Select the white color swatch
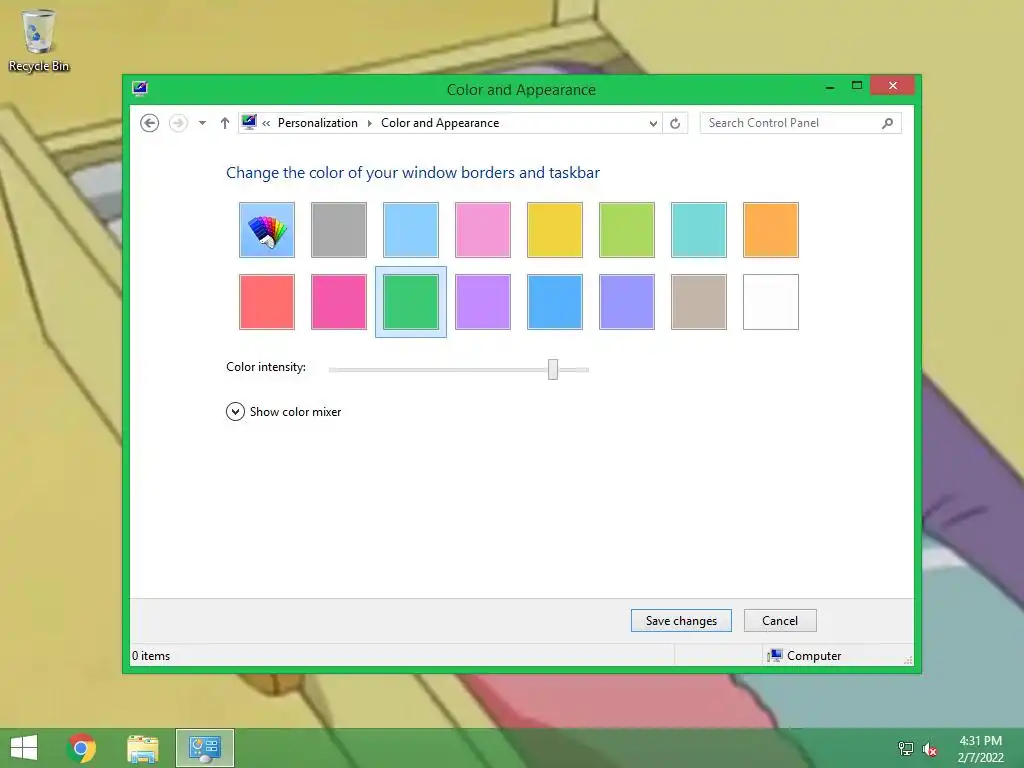The height and width of the screenshot is (768, 1024). pyautogui.click(x=771, y=302)
